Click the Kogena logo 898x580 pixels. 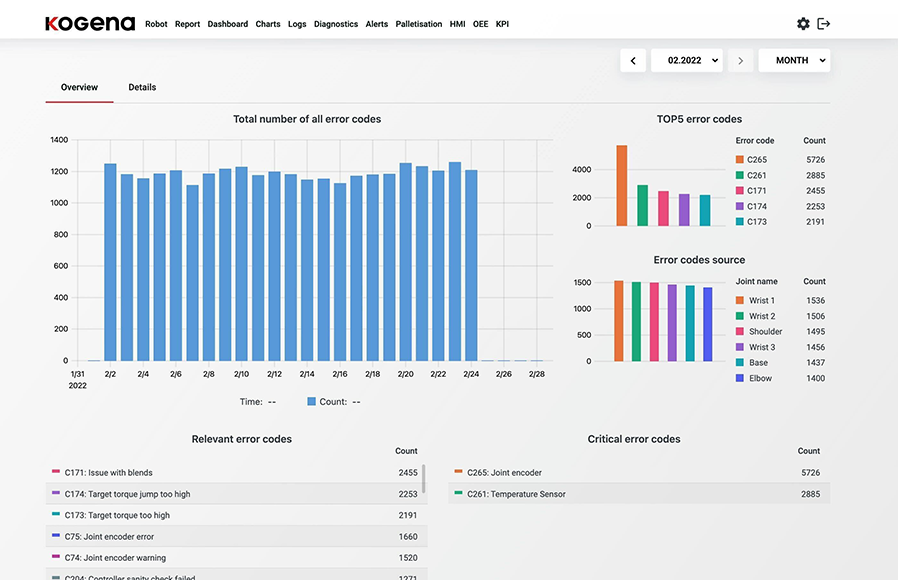(90, 24)
